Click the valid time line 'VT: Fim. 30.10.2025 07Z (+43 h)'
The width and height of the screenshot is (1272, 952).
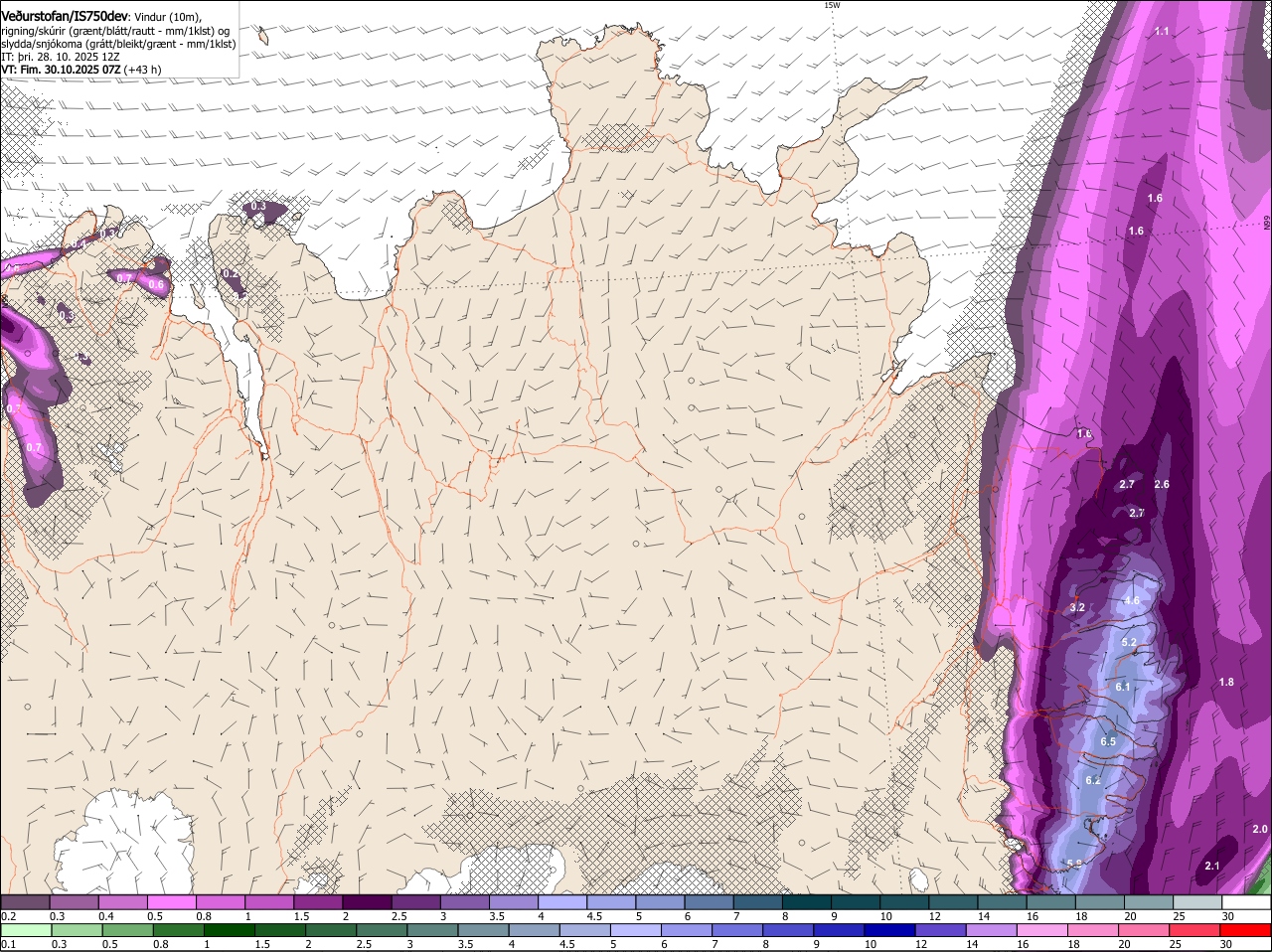[81, 70]
